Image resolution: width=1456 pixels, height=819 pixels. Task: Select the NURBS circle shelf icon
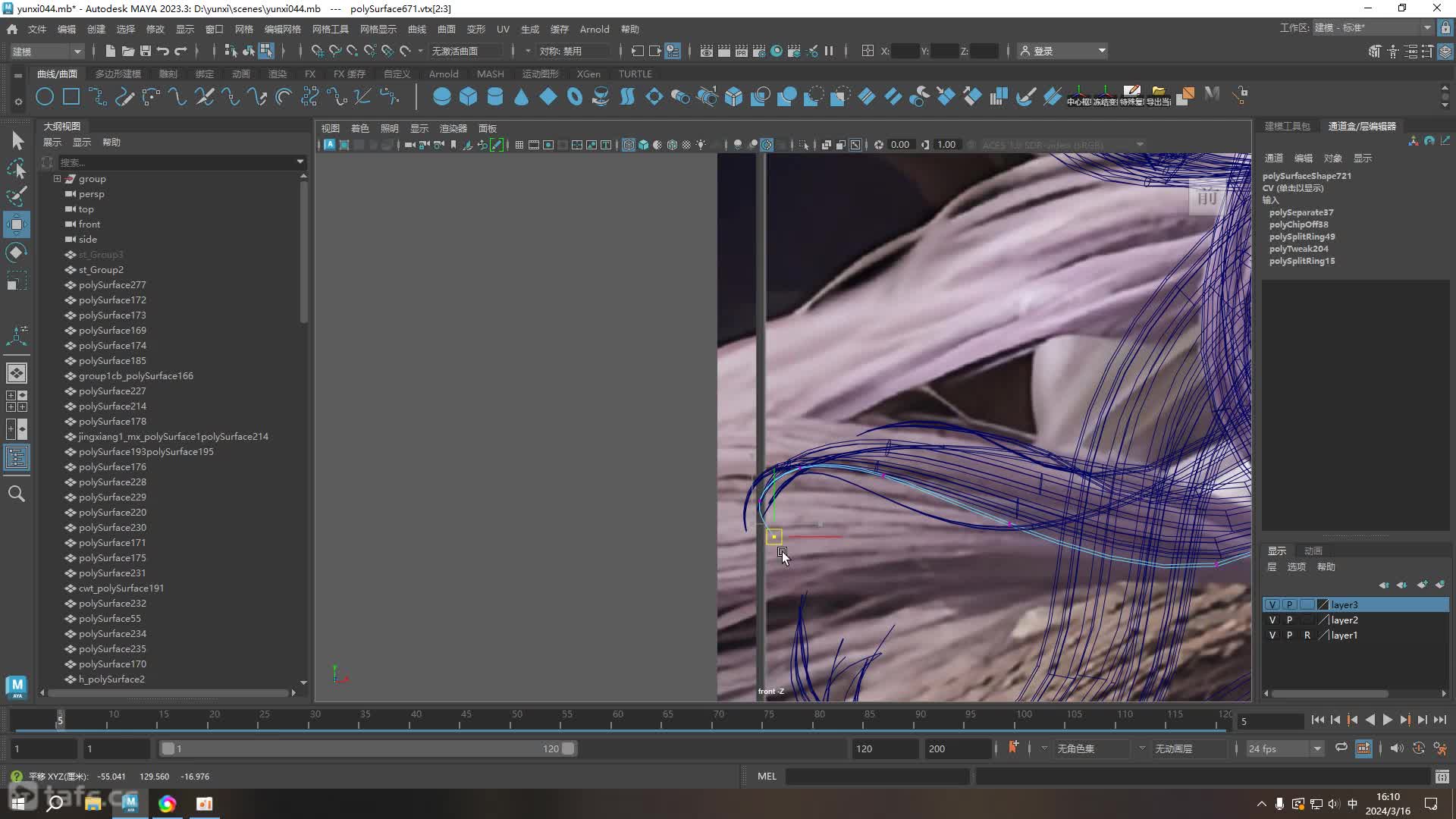coord(45,96)
